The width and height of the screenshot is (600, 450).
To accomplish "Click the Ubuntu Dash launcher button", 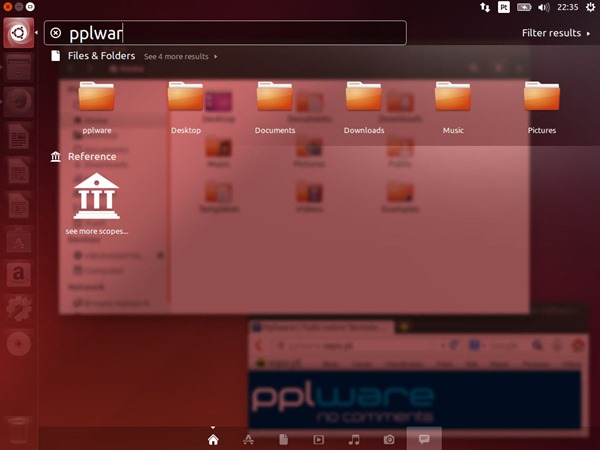I will tap(19, 33).
